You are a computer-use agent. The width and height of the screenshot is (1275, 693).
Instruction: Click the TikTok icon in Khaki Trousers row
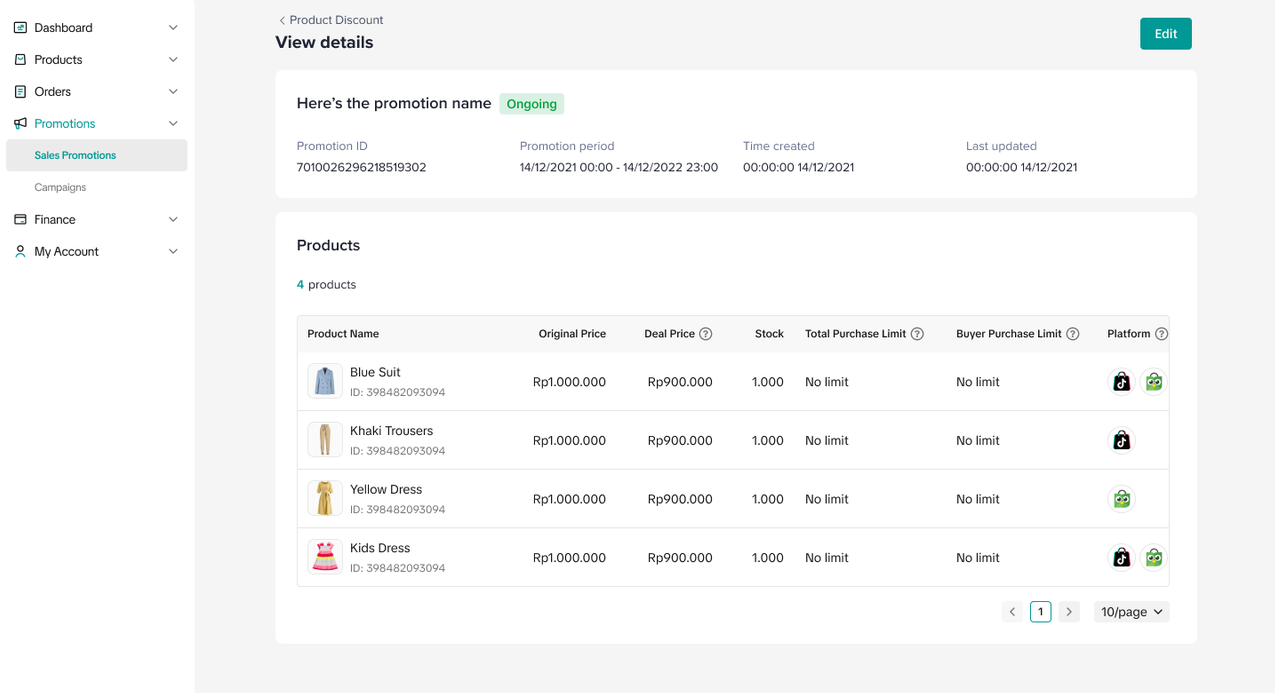(1121, 441)
